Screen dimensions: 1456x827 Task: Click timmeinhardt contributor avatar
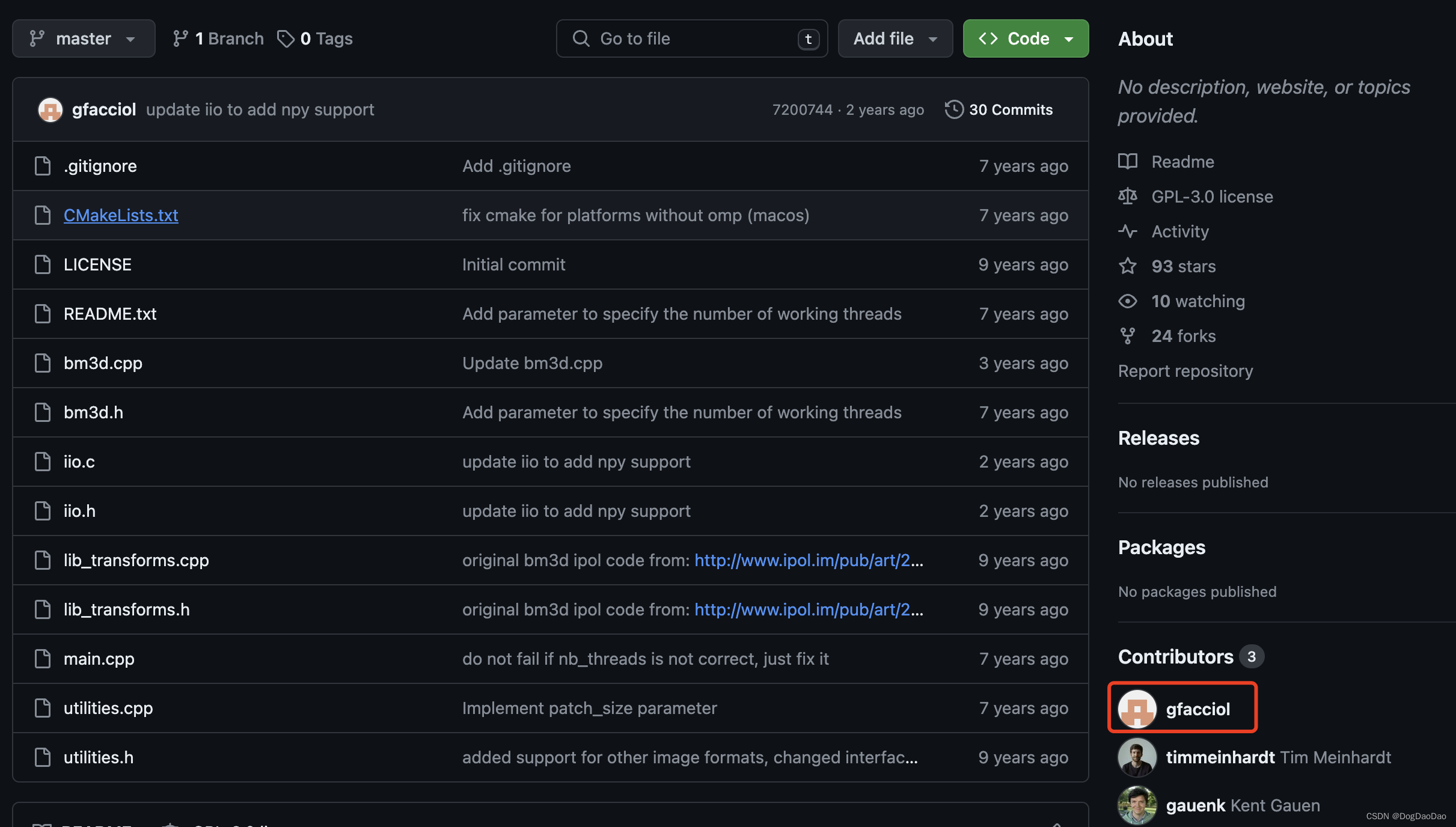point(1137,757)
